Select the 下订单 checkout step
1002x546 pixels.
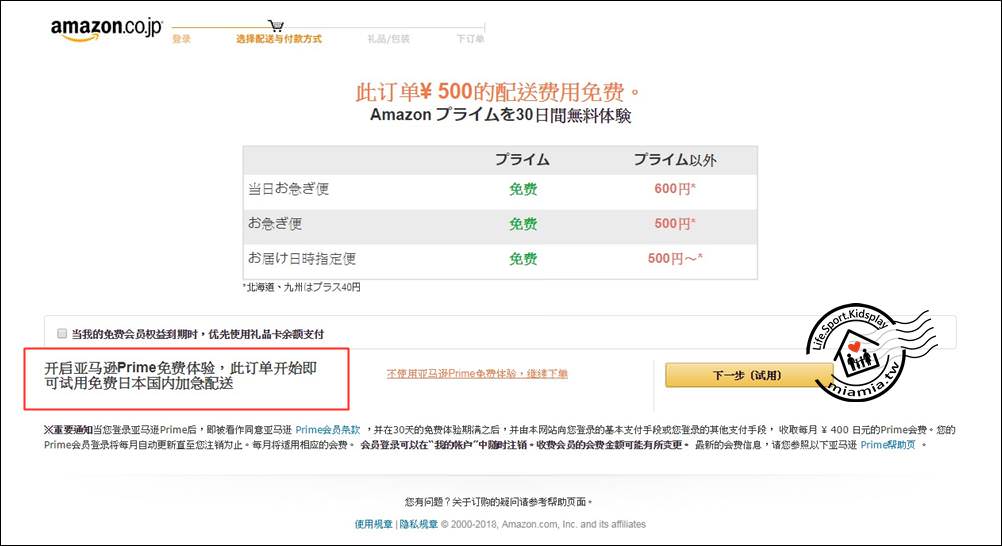click(469, 40)
